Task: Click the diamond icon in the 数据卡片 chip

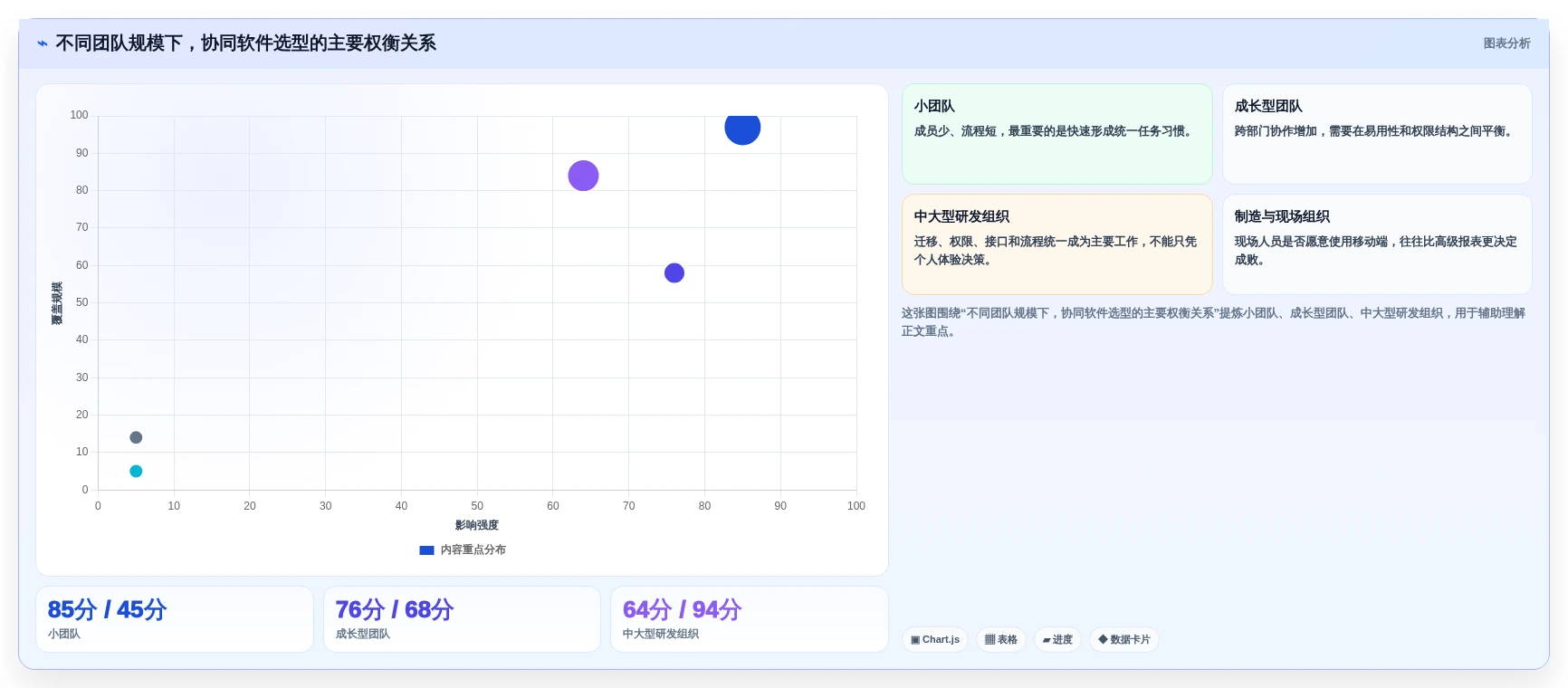Action: 1103,639
